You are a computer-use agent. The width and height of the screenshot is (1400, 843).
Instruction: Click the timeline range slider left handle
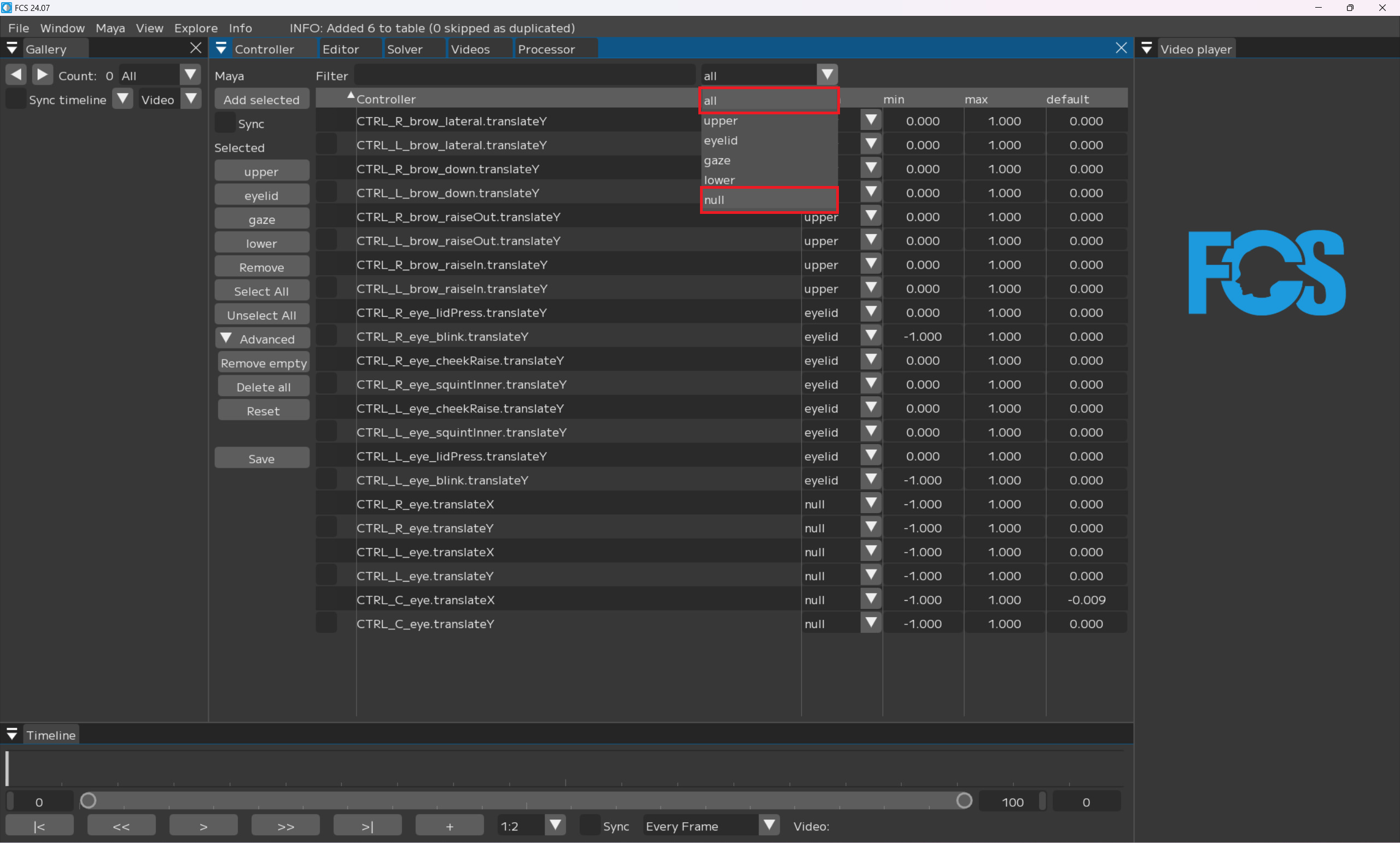[88, 801]
